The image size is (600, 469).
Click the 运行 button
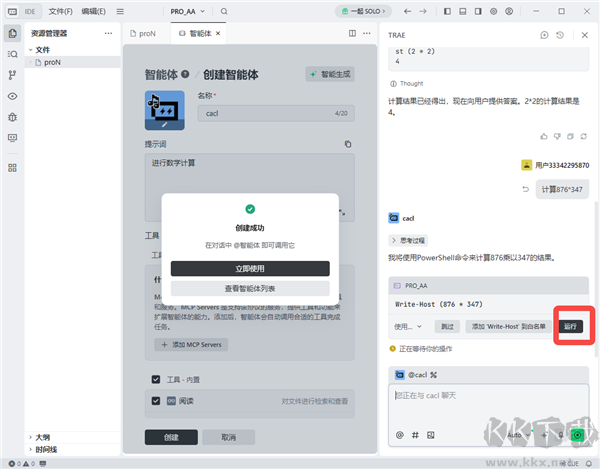571,326
